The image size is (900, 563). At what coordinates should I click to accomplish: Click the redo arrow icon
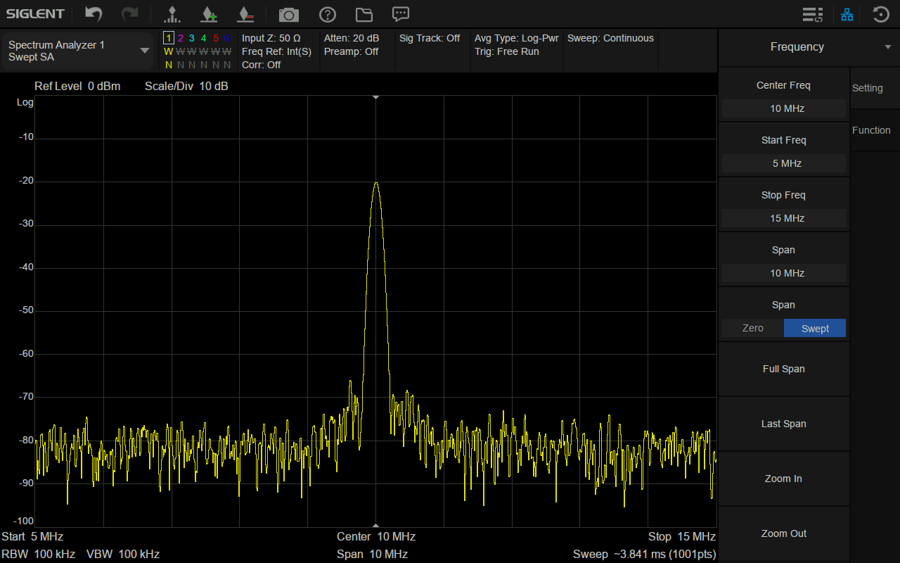pyautogui.click(x=130, y=14)
